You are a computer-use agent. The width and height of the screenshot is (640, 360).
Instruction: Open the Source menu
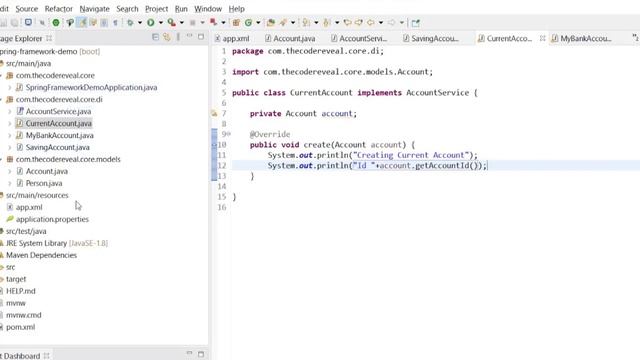click(27, 9)
